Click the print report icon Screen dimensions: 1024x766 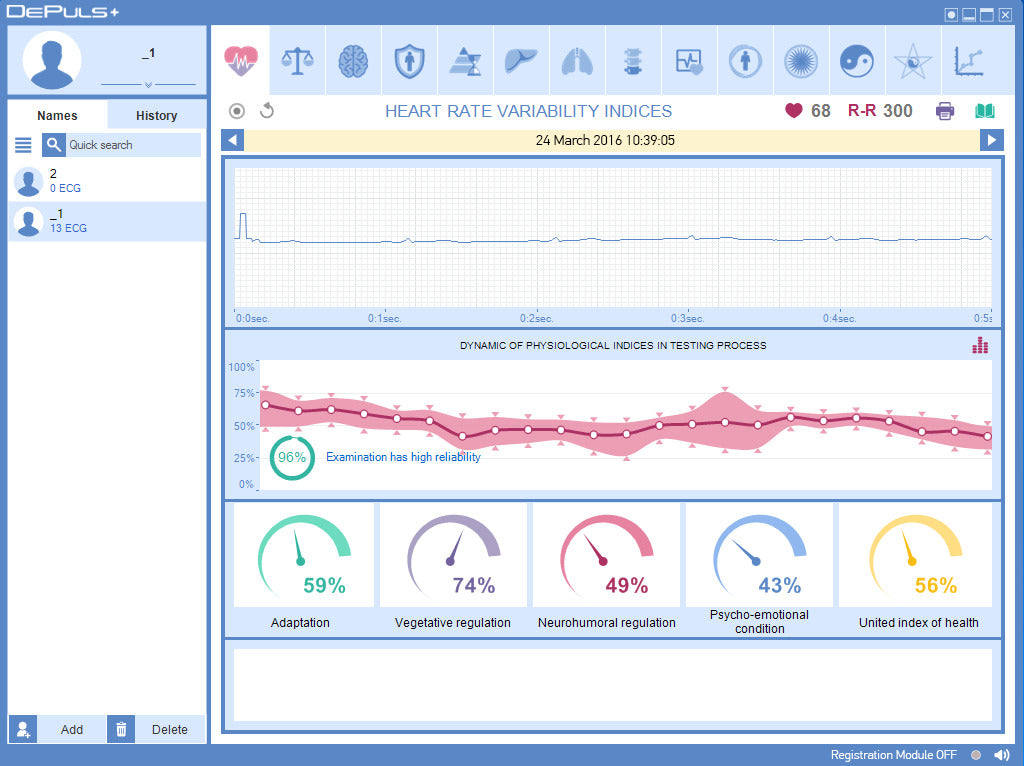click(x=945, y=111)
